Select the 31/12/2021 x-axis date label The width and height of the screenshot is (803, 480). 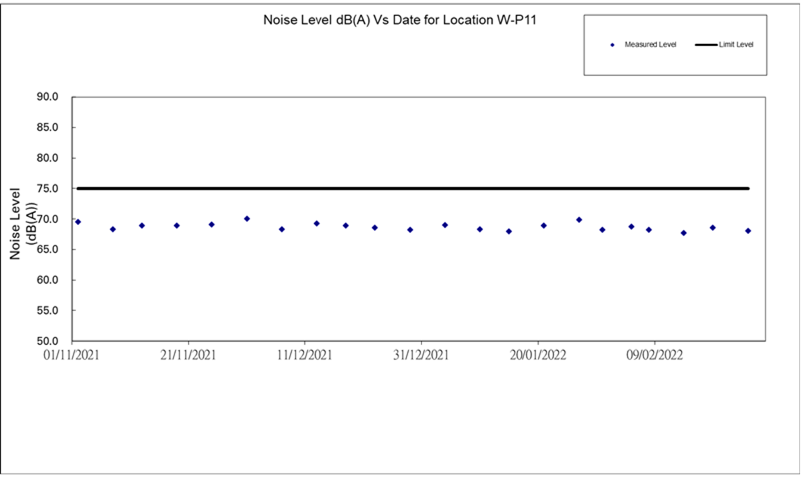tap(421, 355)
